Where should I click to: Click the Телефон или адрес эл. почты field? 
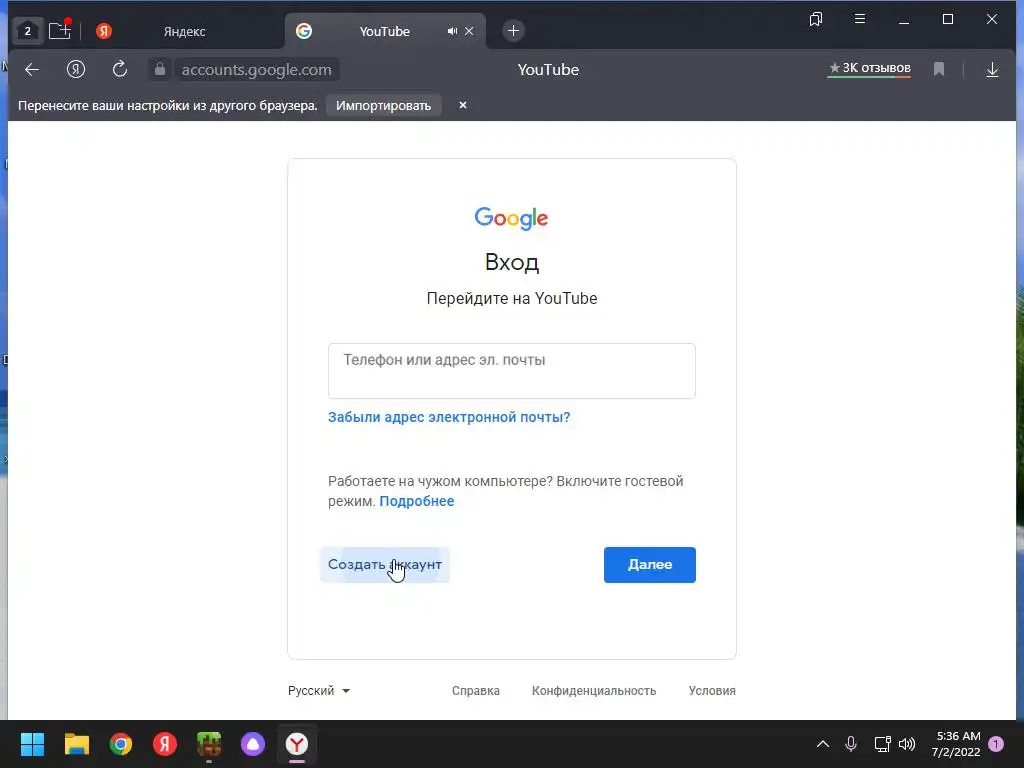click(511, 371)
